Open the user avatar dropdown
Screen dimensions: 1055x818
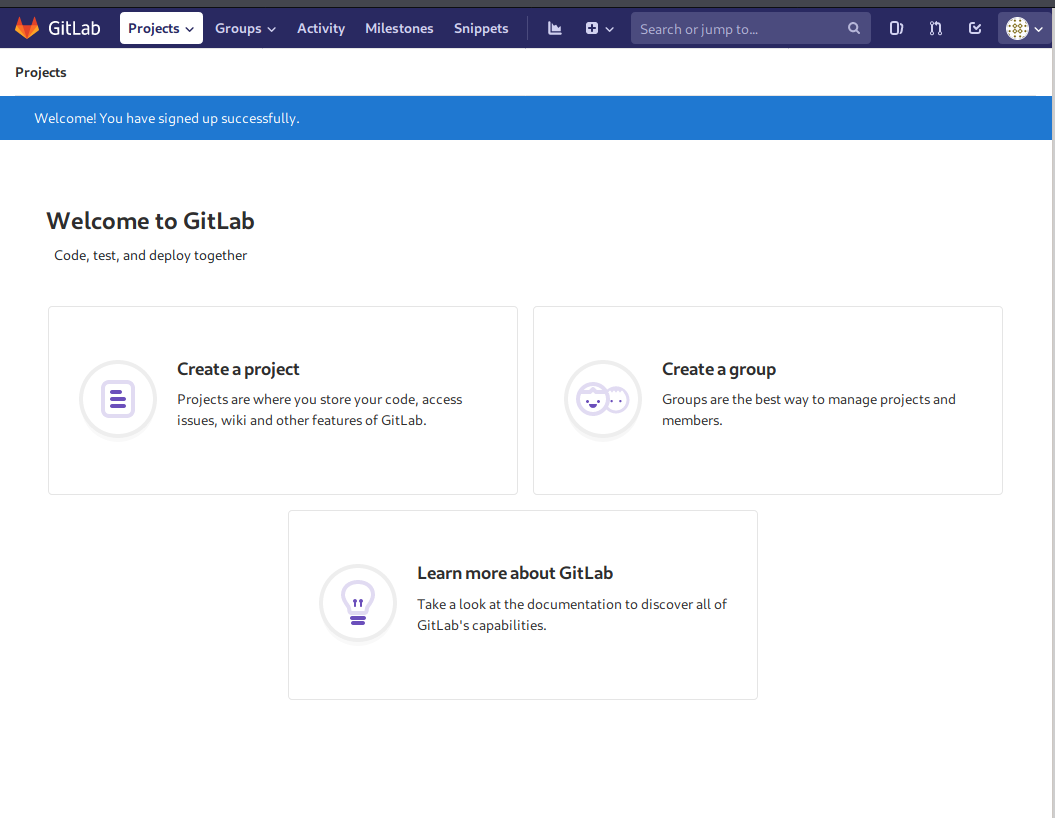click(1023, 28)
